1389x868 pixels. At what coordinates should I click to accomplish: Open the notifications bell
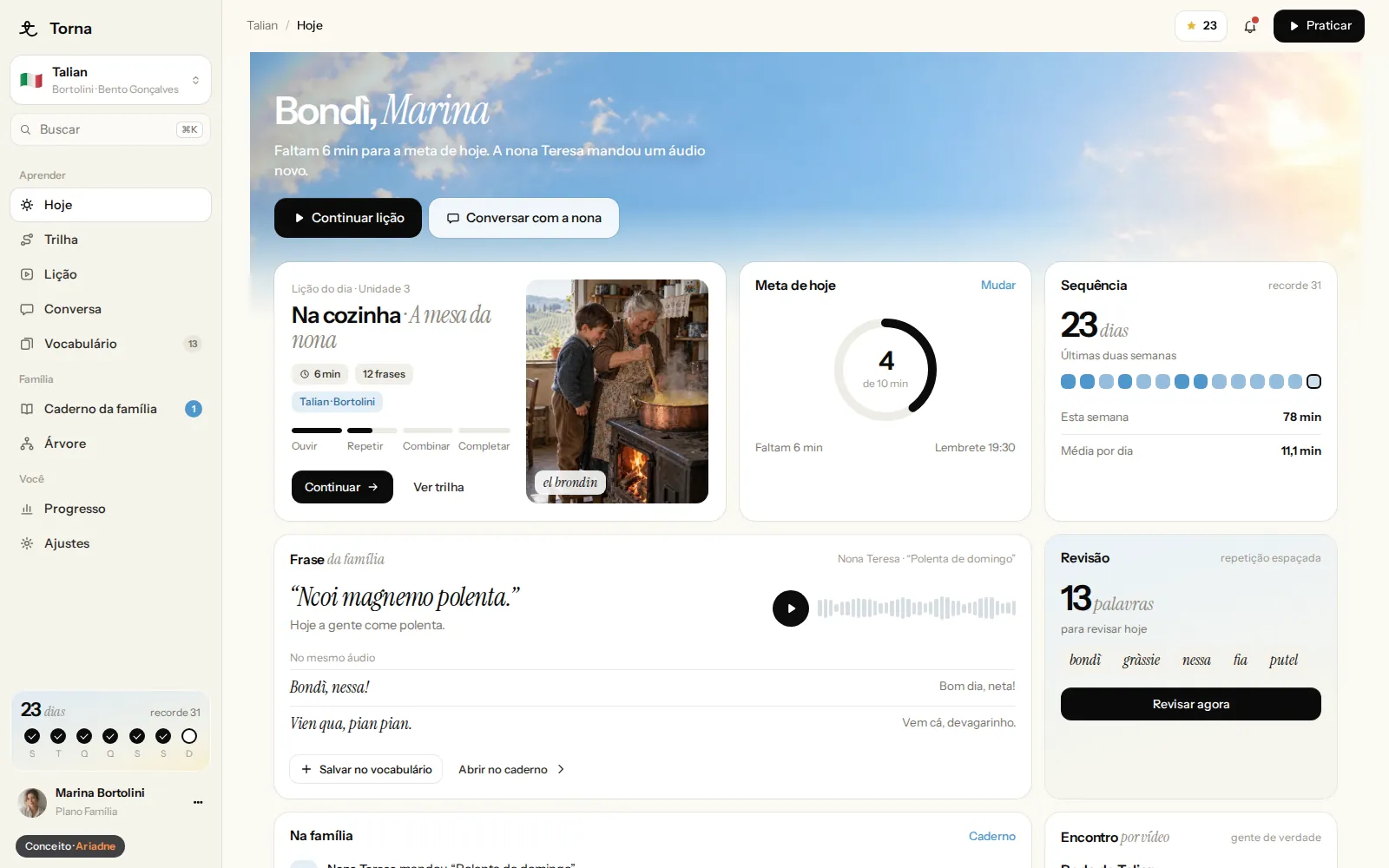(1250, 26)
